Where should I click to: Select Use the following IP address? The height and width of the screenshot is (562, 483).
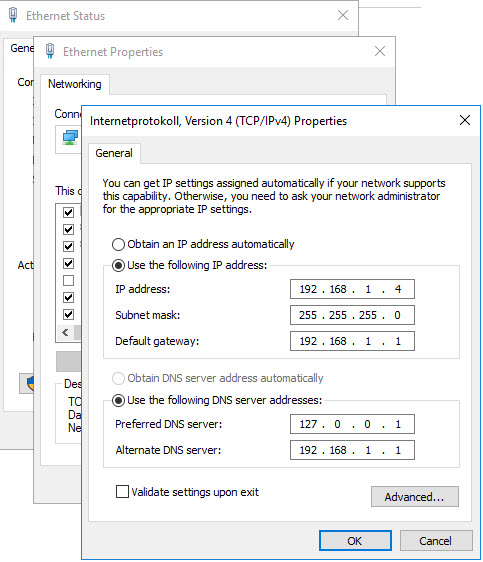(118, 266)
